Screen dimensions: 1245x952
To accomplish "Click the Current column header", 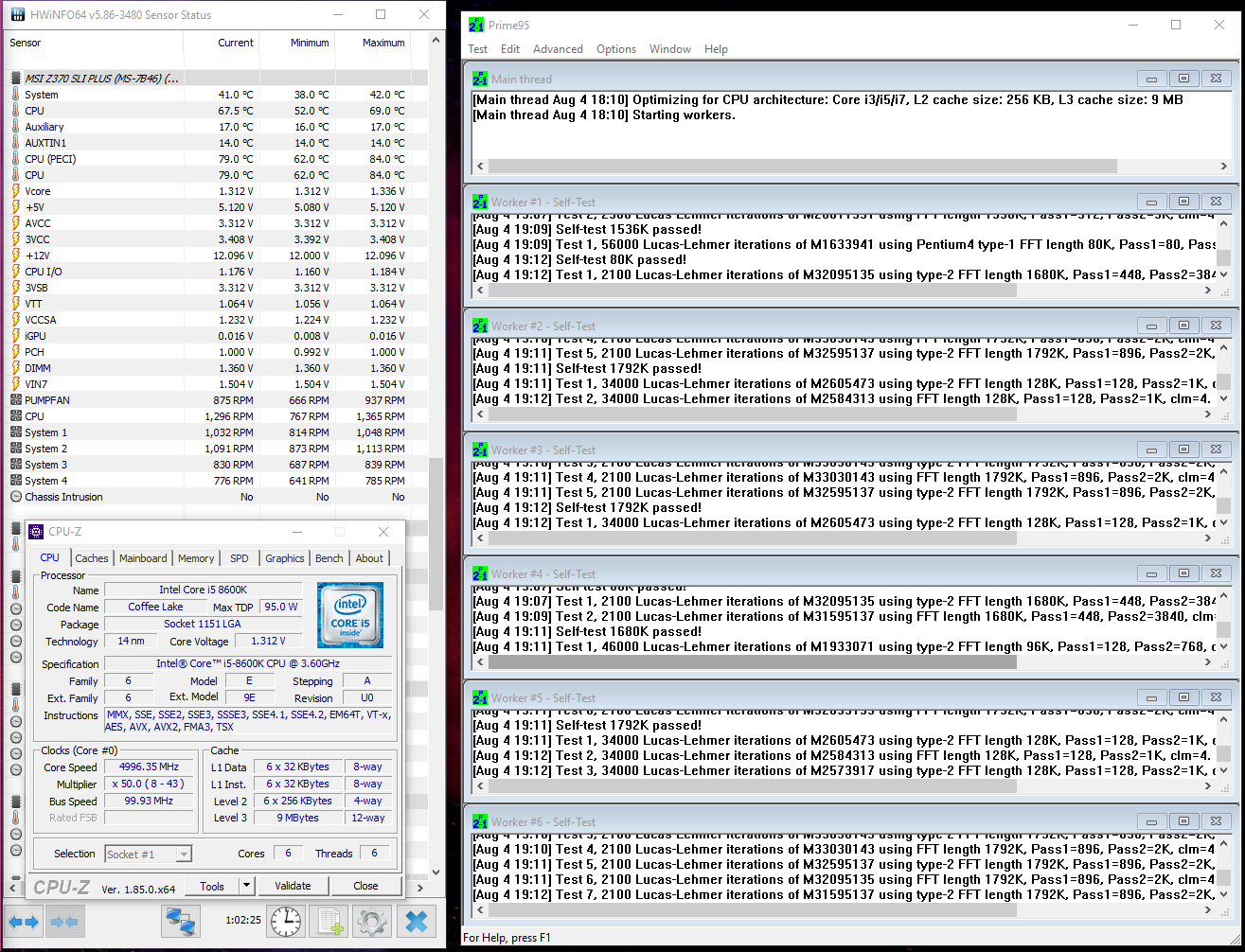I will point(222,43).
